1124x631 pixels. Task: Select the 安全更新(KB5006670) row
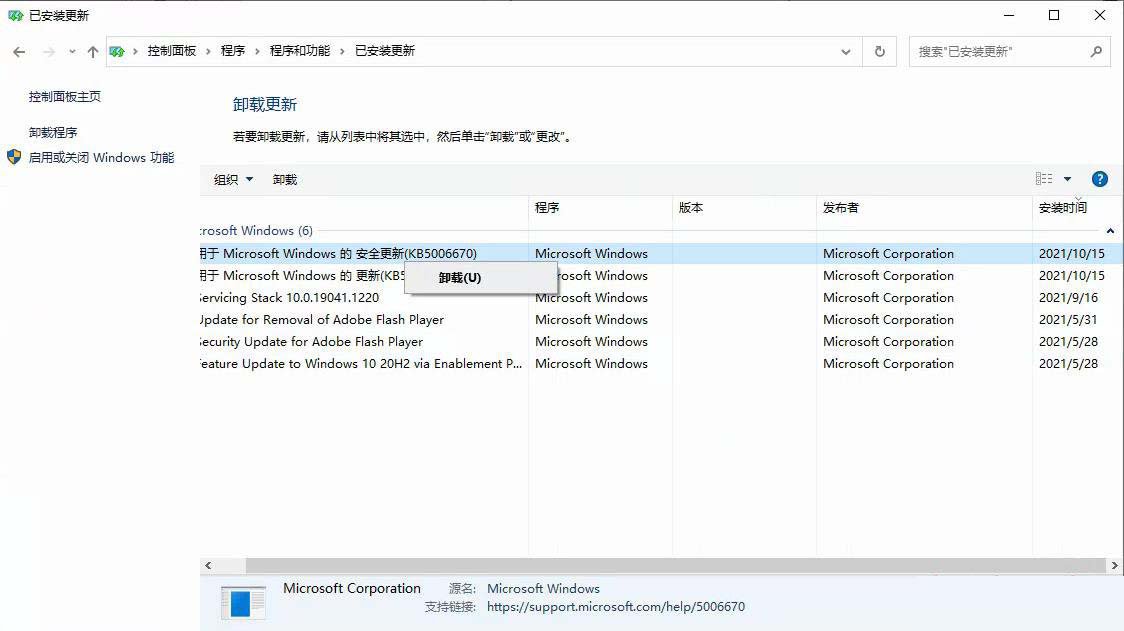[659, 254]
